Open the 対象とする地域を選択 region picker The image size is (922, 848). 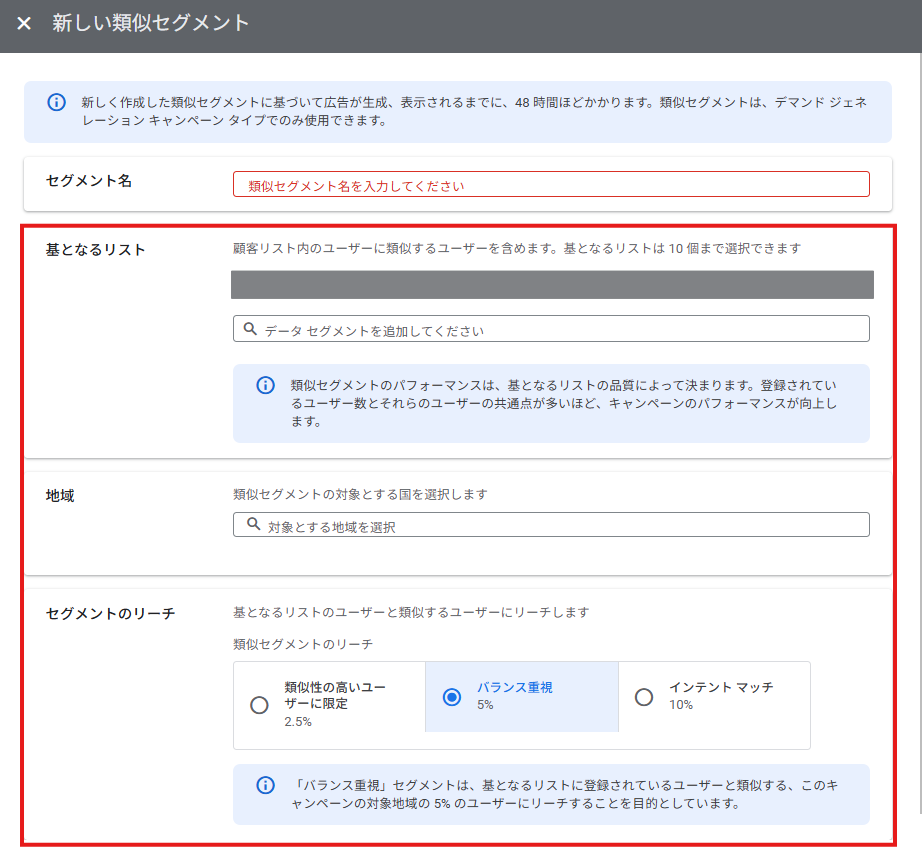click(x=560, y=525)
